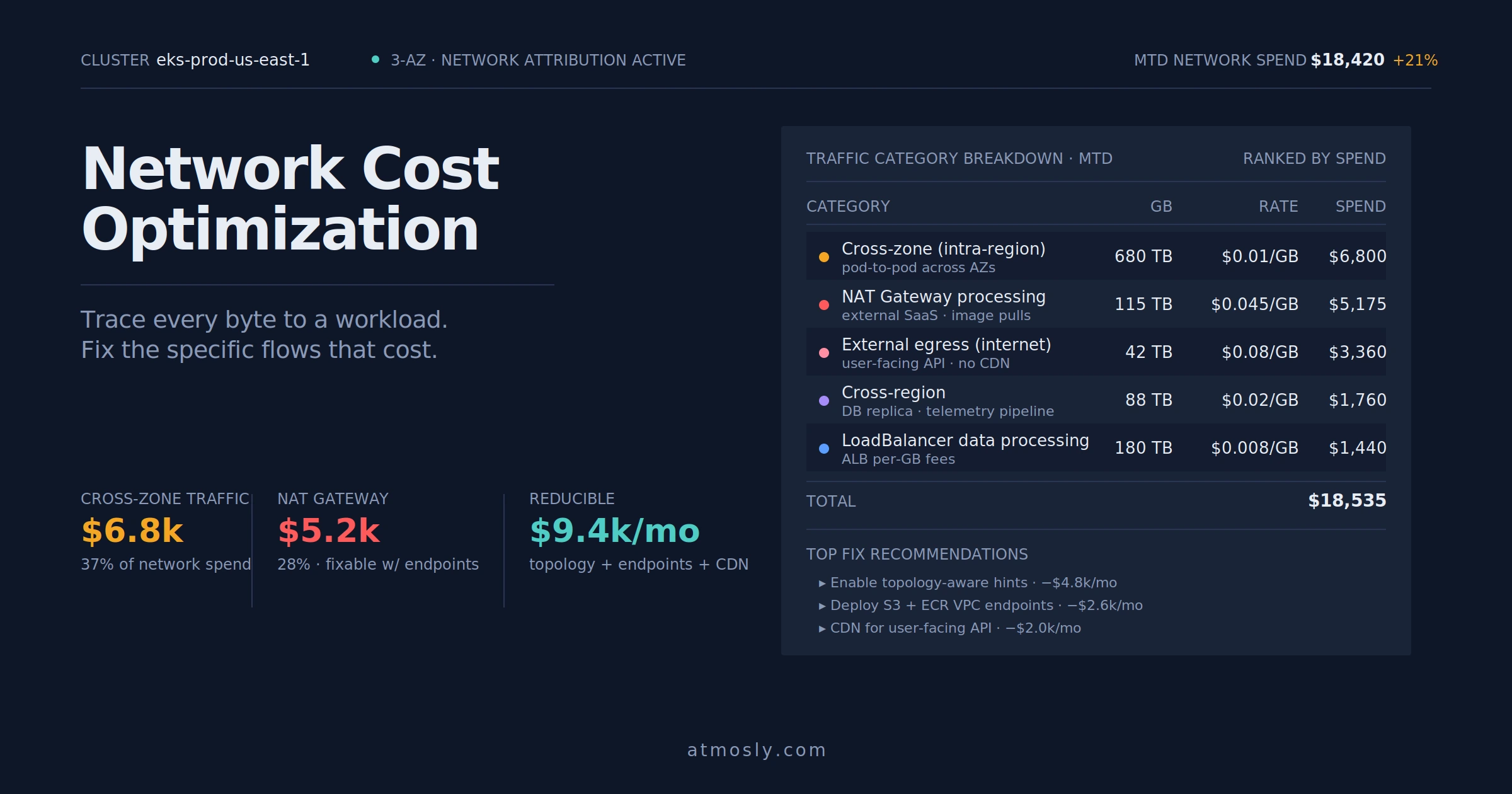
Task: Click the $5,175 spend cell
Action: coord(1358,304)
